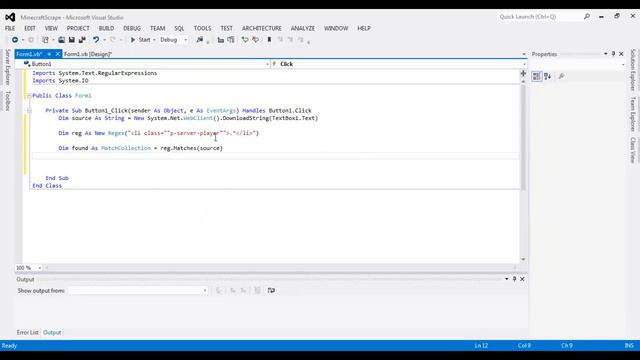Open the TEAM menu

[x=158, y=29]
